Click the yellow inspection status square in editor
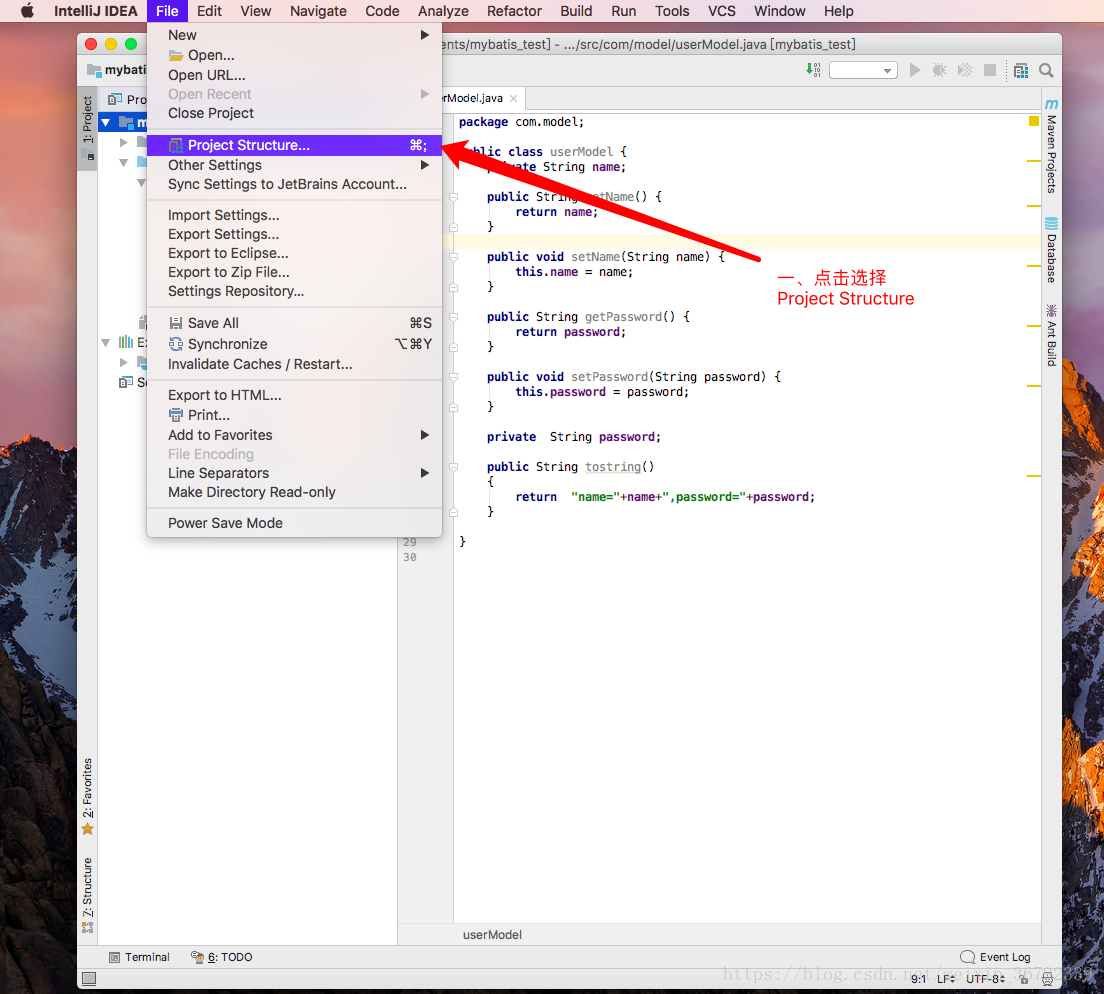Image resolution: width=1104 pixels, height=994 pixels. [1034, 121]
